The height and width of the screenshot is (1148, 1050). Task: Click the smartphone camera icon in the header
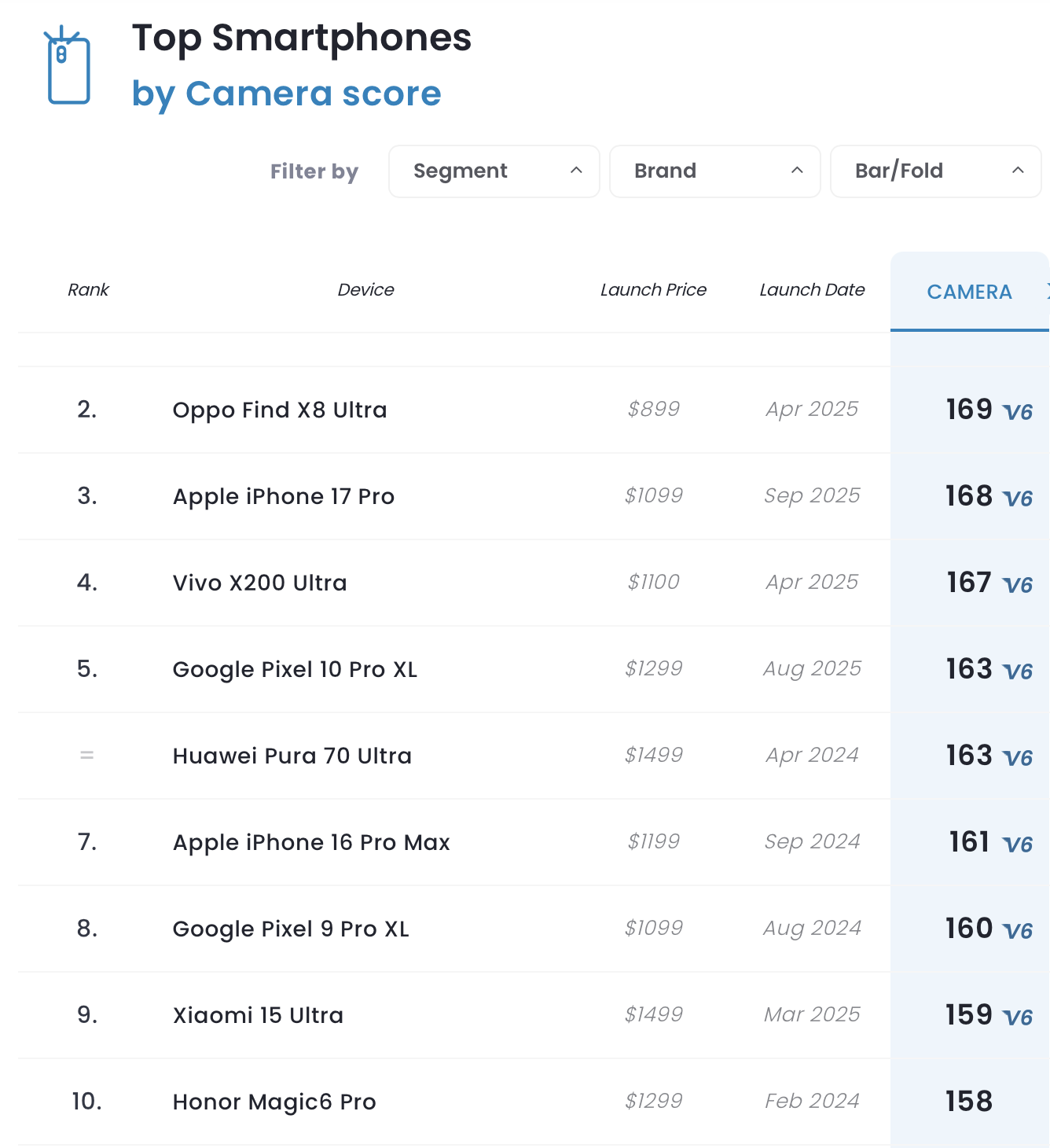68,65
